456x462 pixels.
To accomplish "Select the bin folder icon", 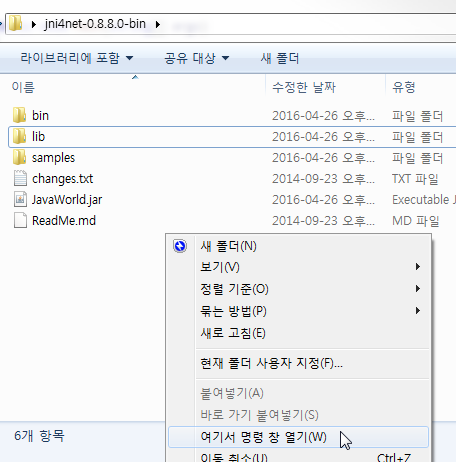I will (19, 115).
